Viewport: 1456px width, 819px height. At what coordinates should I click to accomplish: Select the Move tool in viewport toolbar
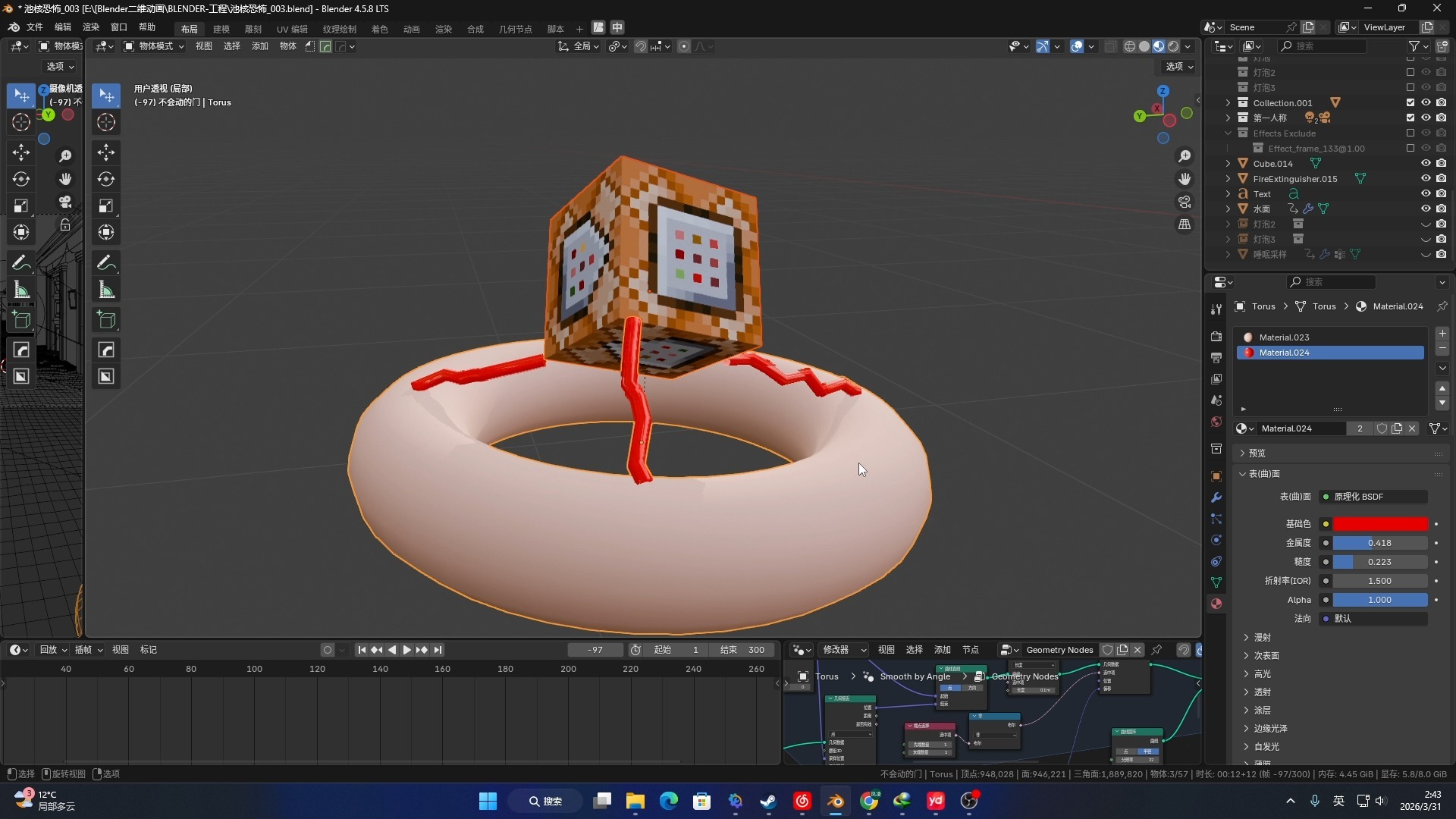point(106,152)
